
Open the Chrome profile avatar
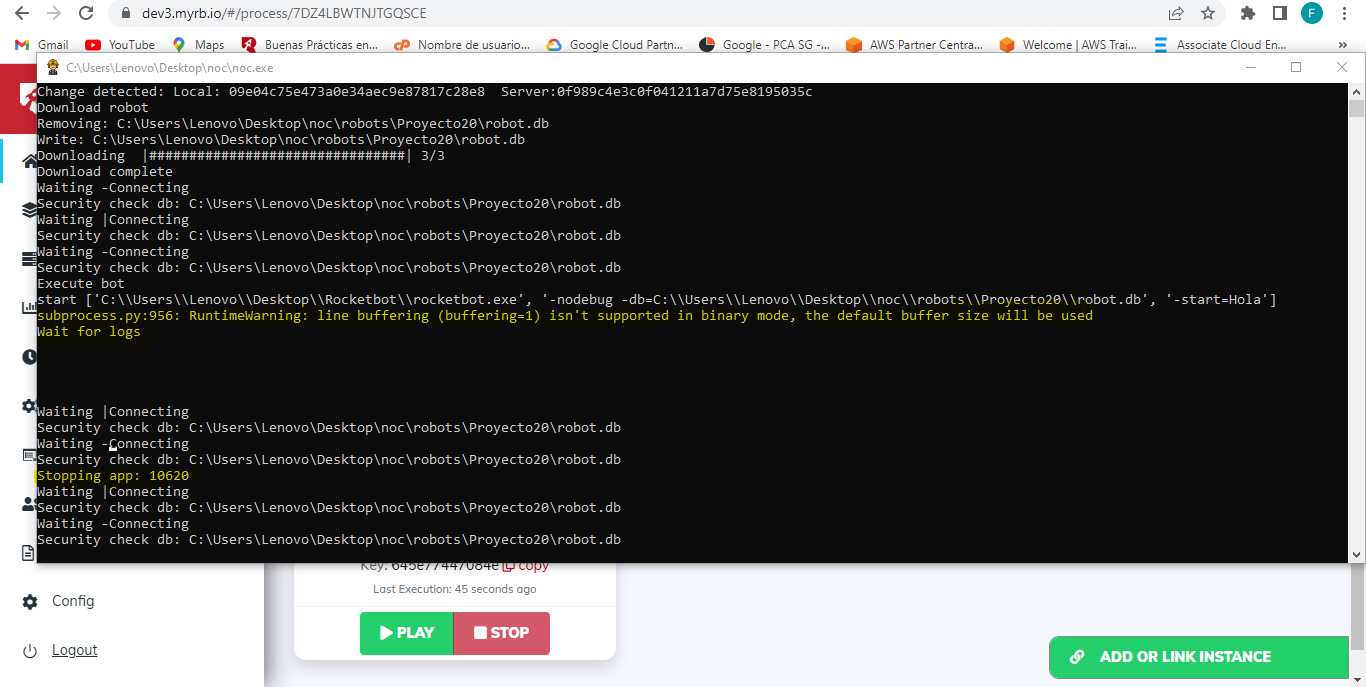pyautogui.click(x=1311, y=14)
